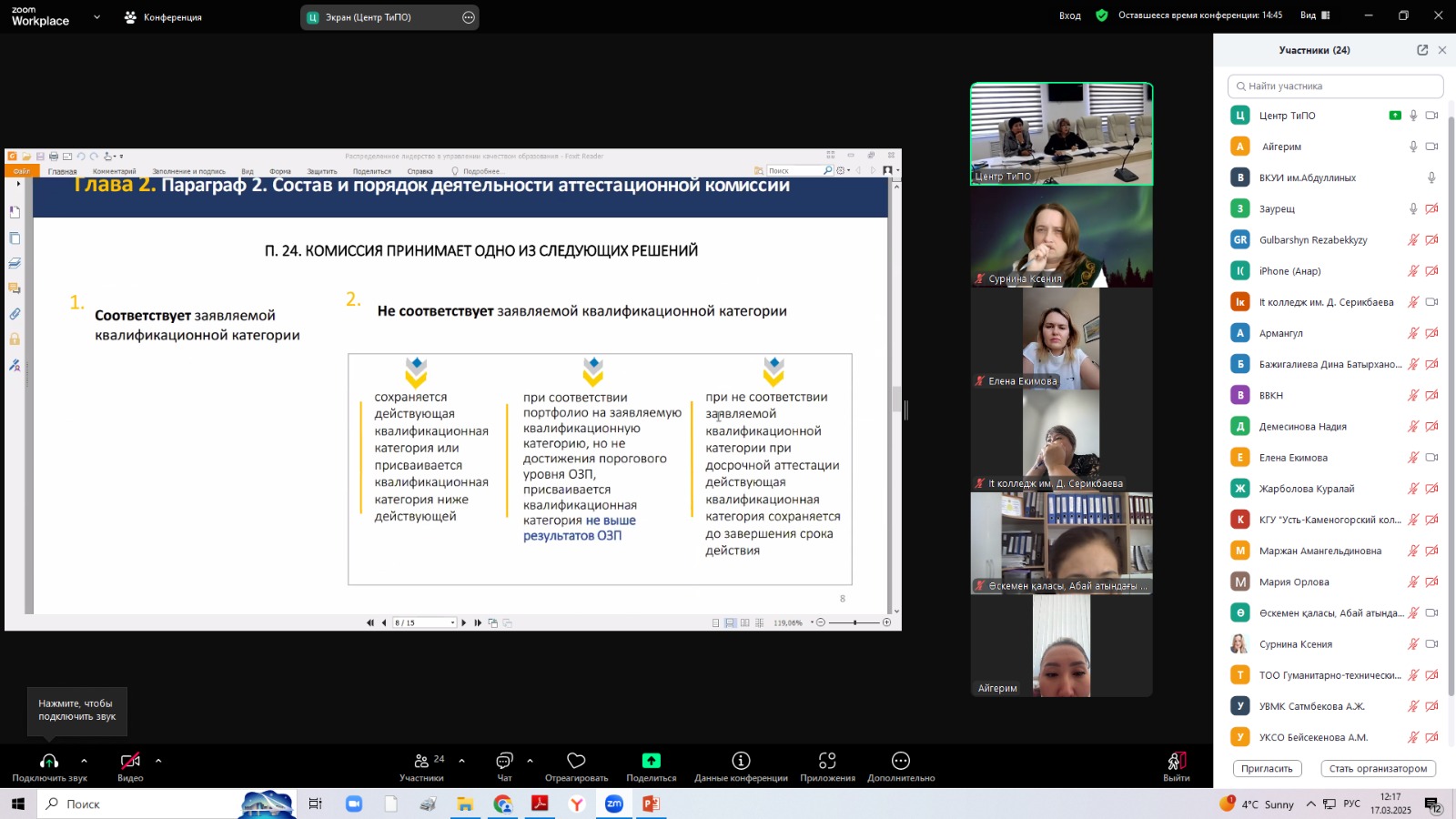
Task: Click the Reactions heart icon
Action: (576, 761)
